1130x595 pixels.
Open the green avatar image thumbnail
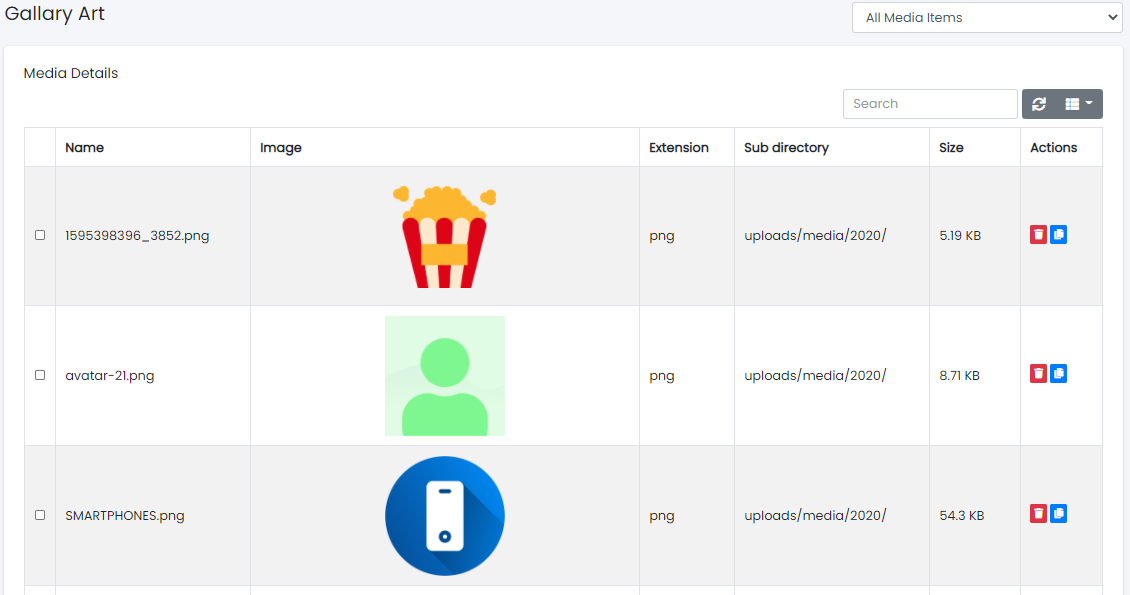pyautogui.click(x=444, y=376)
